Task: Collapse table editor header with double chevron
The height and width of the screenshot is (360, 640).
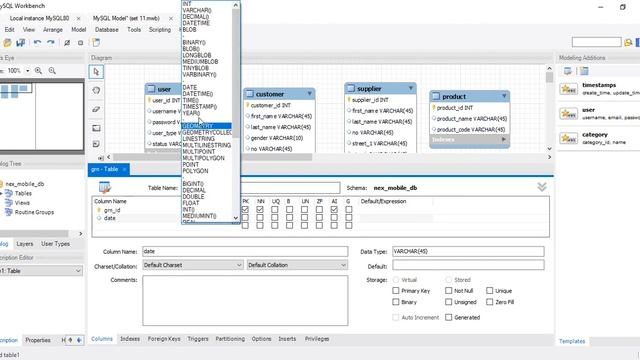Action: (542, 187)
